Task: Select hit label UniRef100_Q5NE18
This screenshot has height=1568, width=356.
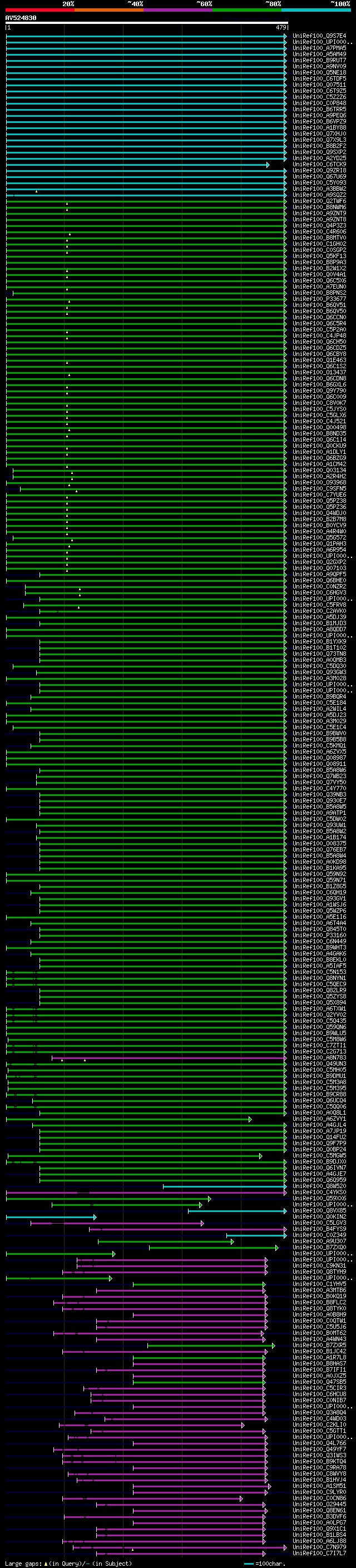Action: [319, 72]
